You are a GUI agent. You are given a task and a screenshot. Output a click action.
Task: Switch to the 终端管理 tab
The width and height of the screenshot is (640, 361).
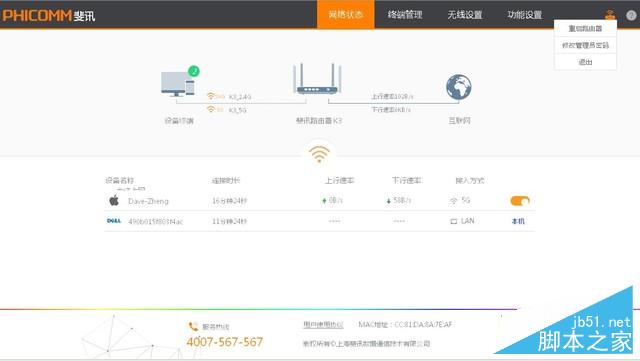tap(405, 15)
